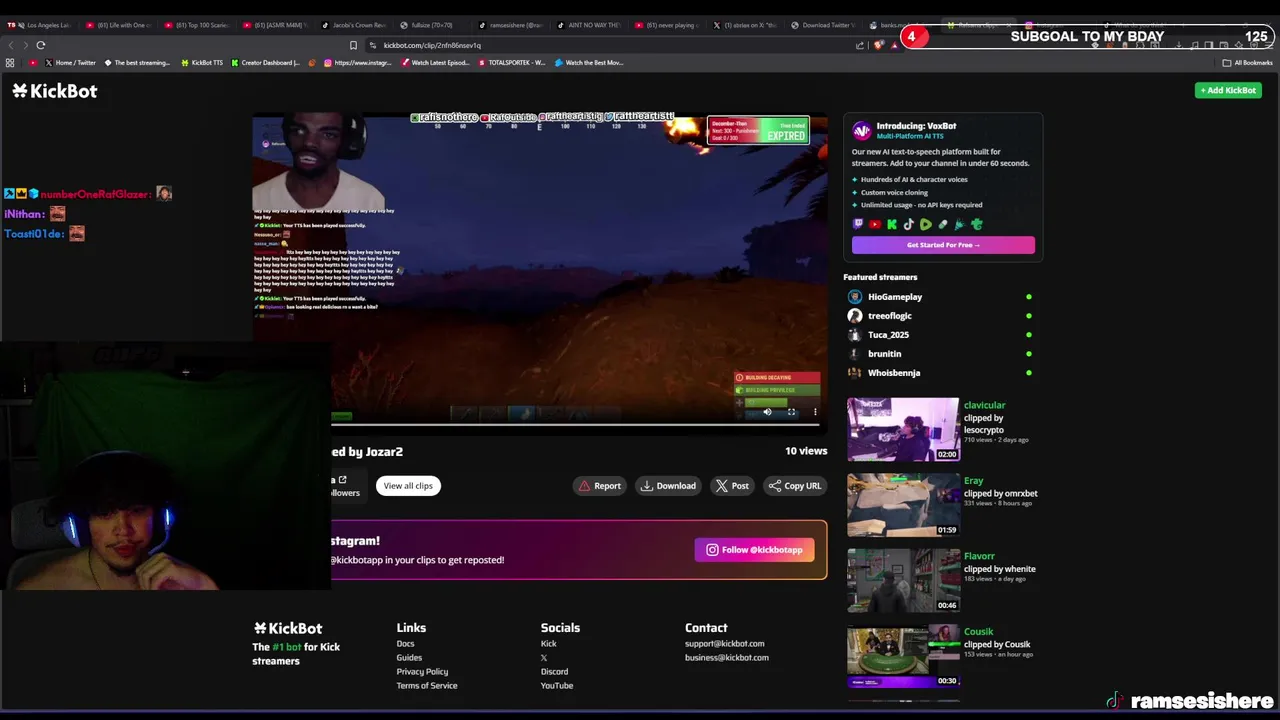
Task: Open the All Bookmarks folder
Action: [1247, 63]
